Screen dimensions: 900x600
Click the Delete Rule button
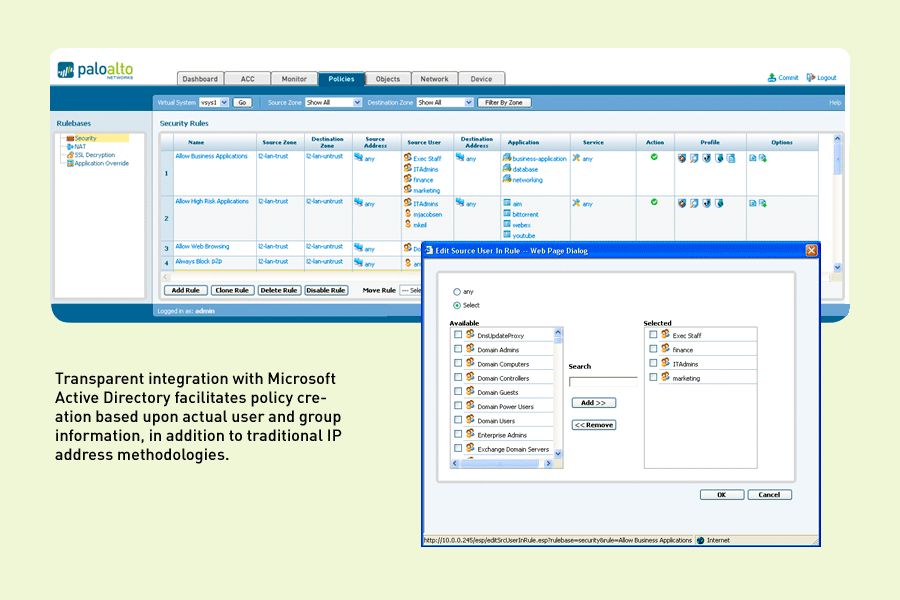point(279,291)
